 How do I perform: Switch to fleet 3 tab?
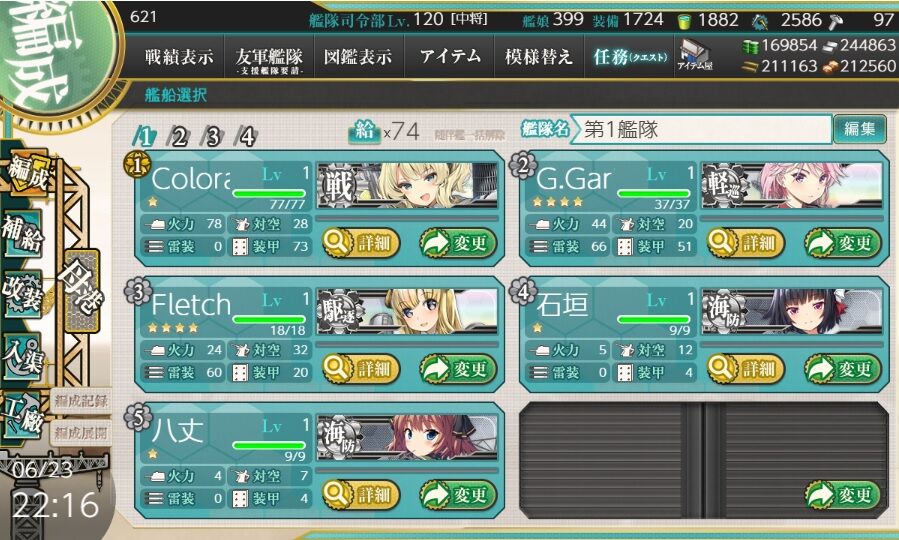[x=213, y=136]
